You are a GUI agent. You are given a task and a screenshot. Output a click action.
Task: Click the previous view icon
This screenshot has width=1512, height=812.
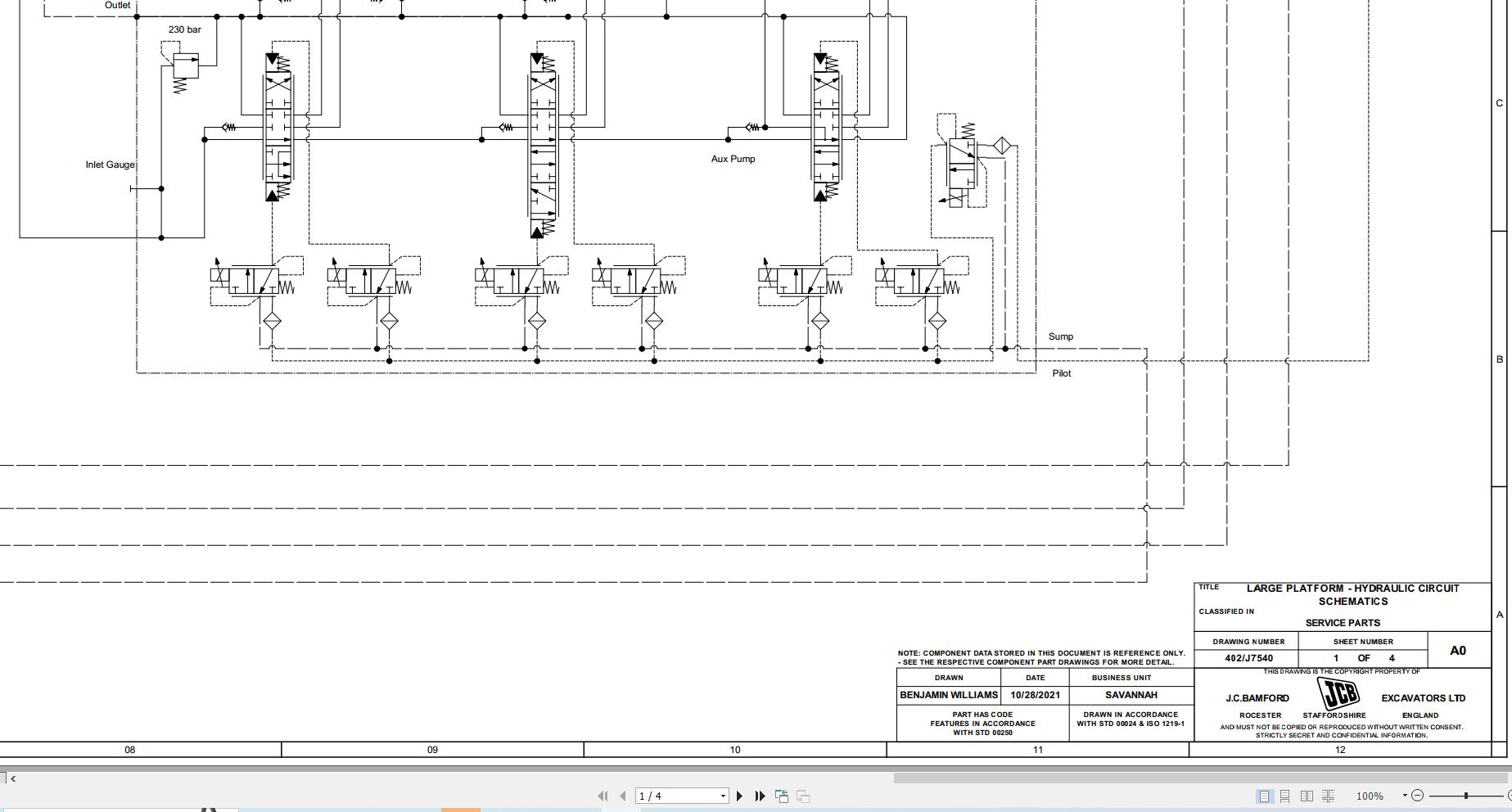(x=782, y=796)
